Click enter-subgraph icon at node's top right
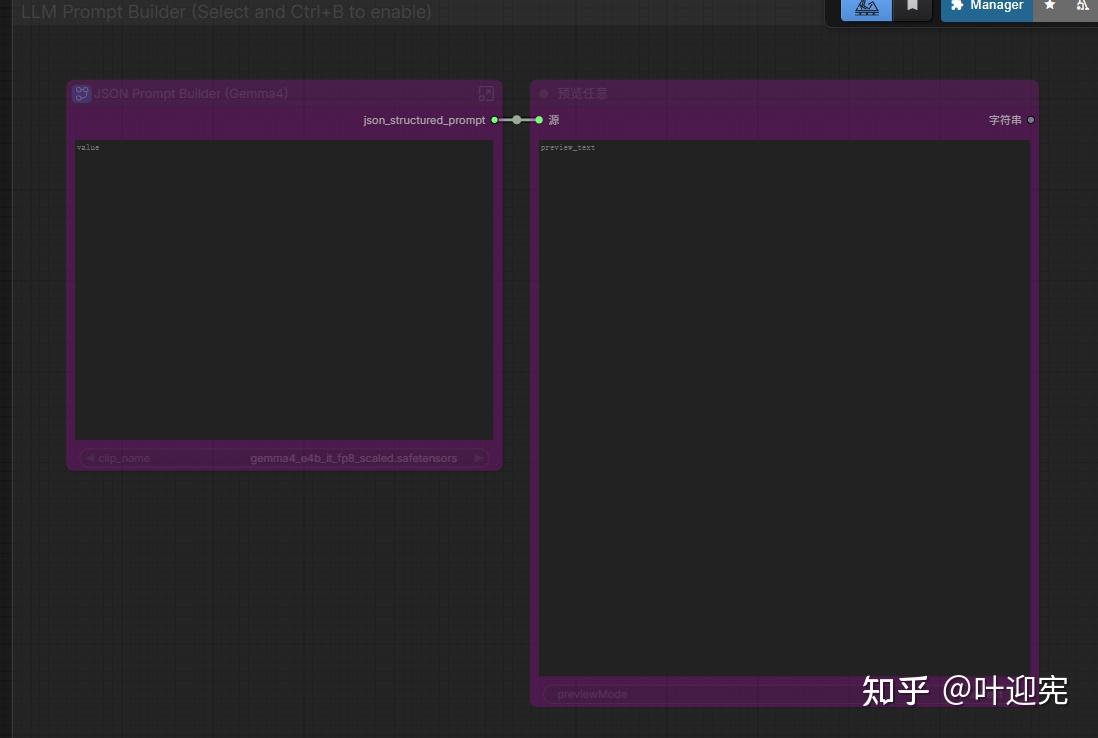 (x=486, y=93)
